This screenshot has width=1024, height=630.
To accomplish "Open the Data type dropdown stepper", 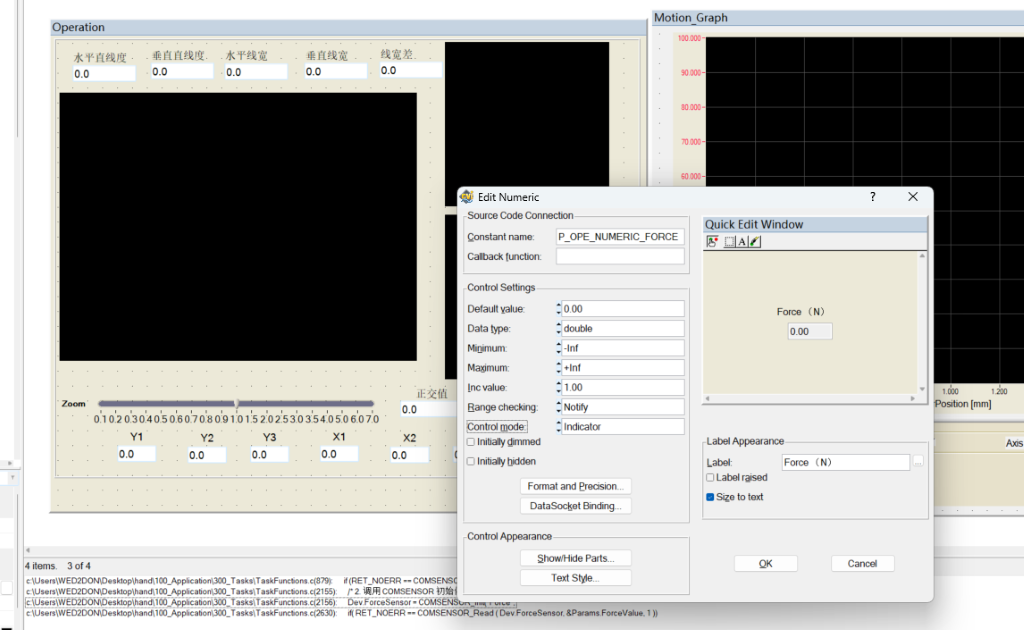I will 558,328.
